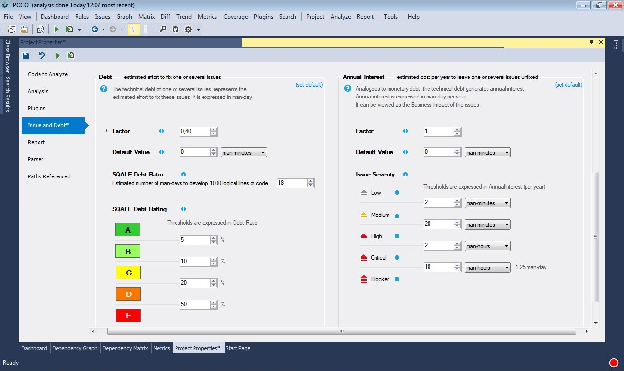
Task: Click the info icon beside Debt Default Value
Action: tap(161, 152)
